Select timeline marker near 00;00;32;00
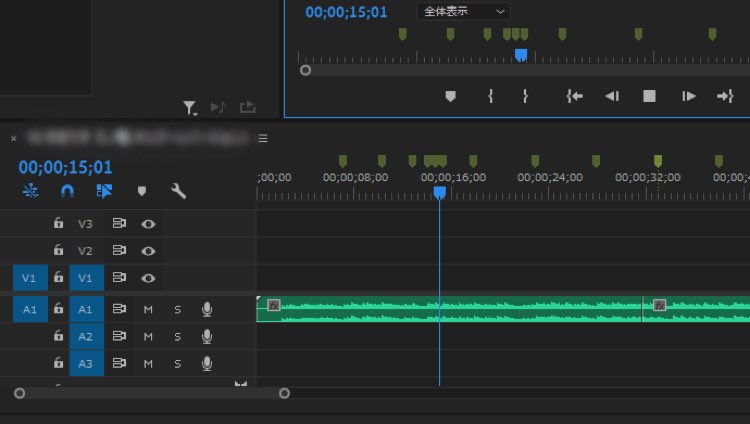Image resolution: width=750 pixels, height=424 pixels. (658, 161)
